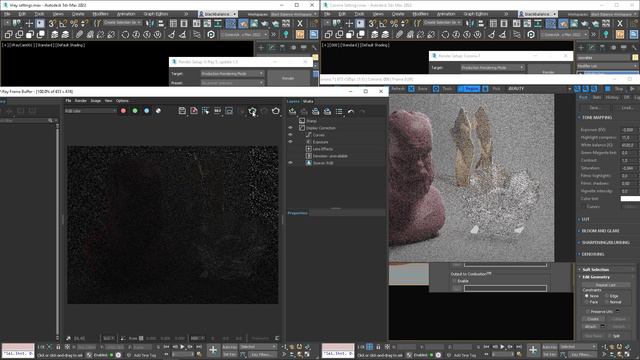640x360 pixels.
Task: Click the green channel button in V-Ray Frame Buffer
Action: [x=135, y=111]
